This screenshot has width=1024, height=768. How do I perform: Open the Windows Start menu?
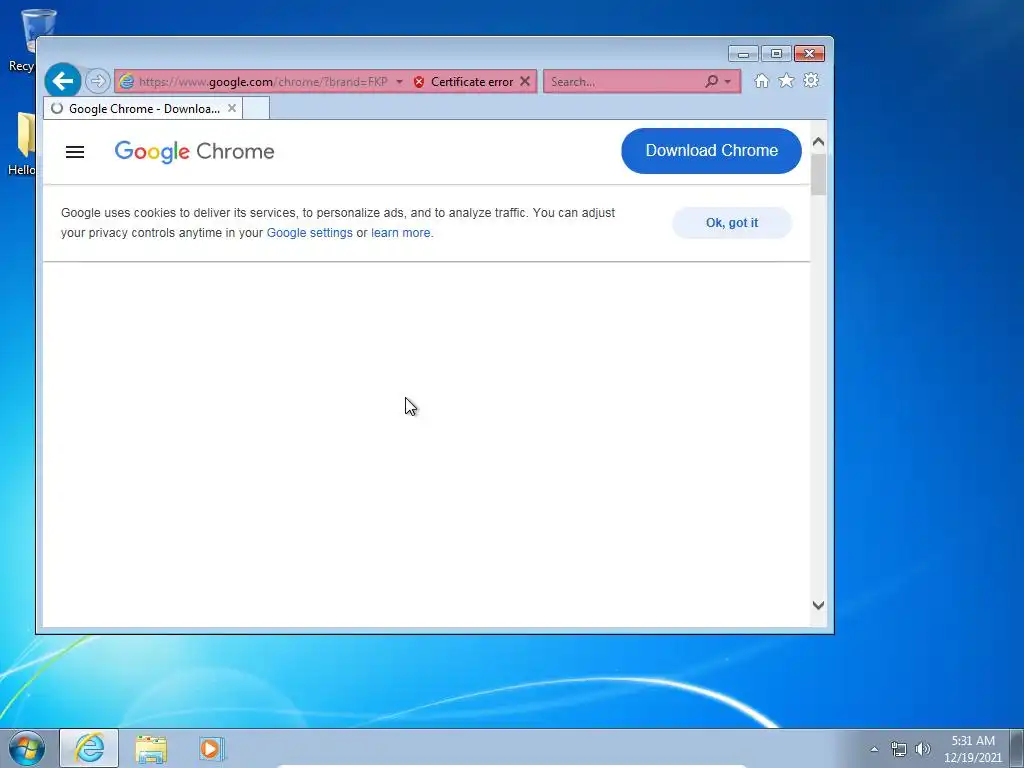pyautogui.click(x=26, y=748)
